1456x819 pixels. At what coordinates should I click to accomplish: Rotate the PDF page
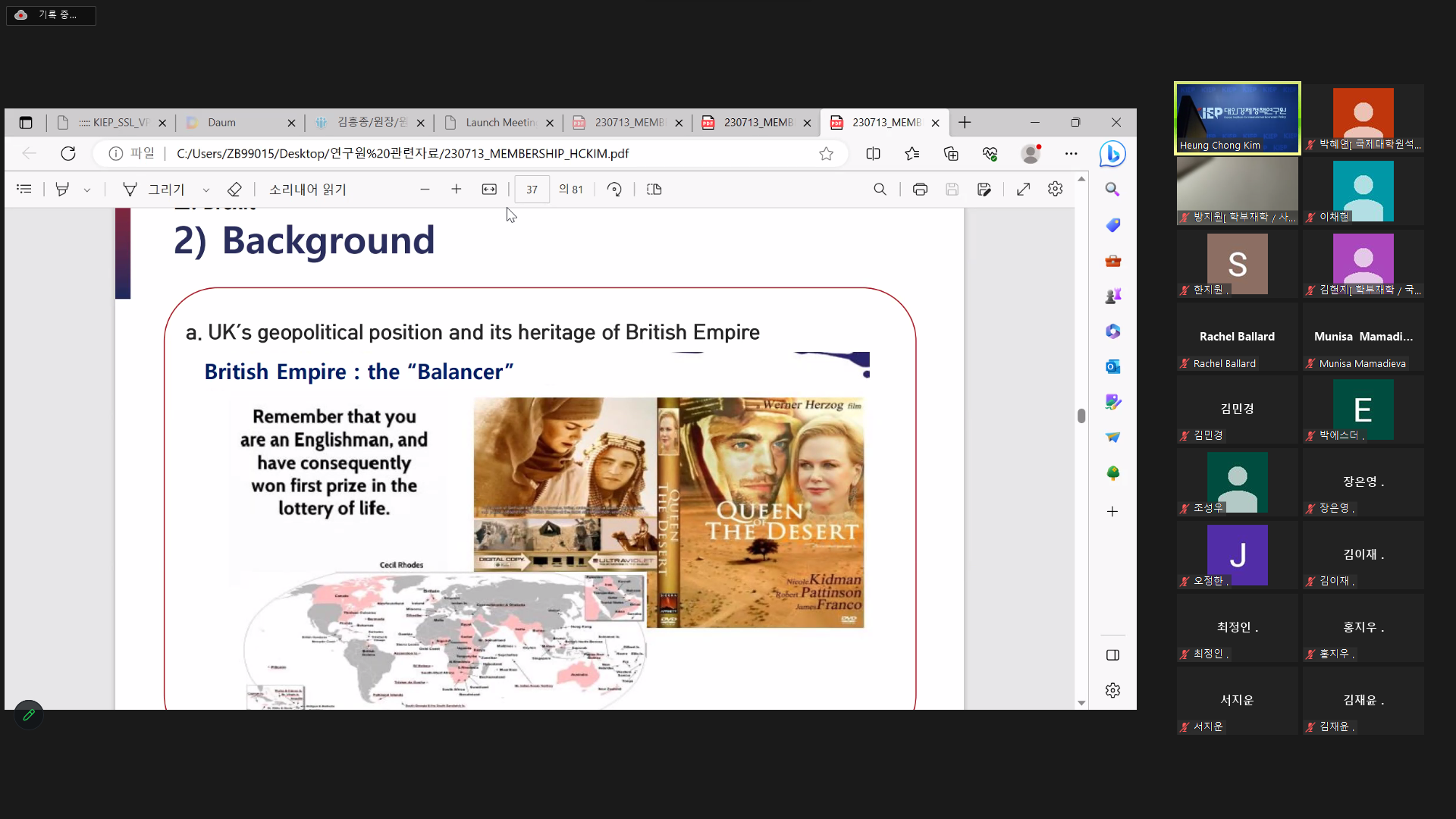[x=614, y=190]
